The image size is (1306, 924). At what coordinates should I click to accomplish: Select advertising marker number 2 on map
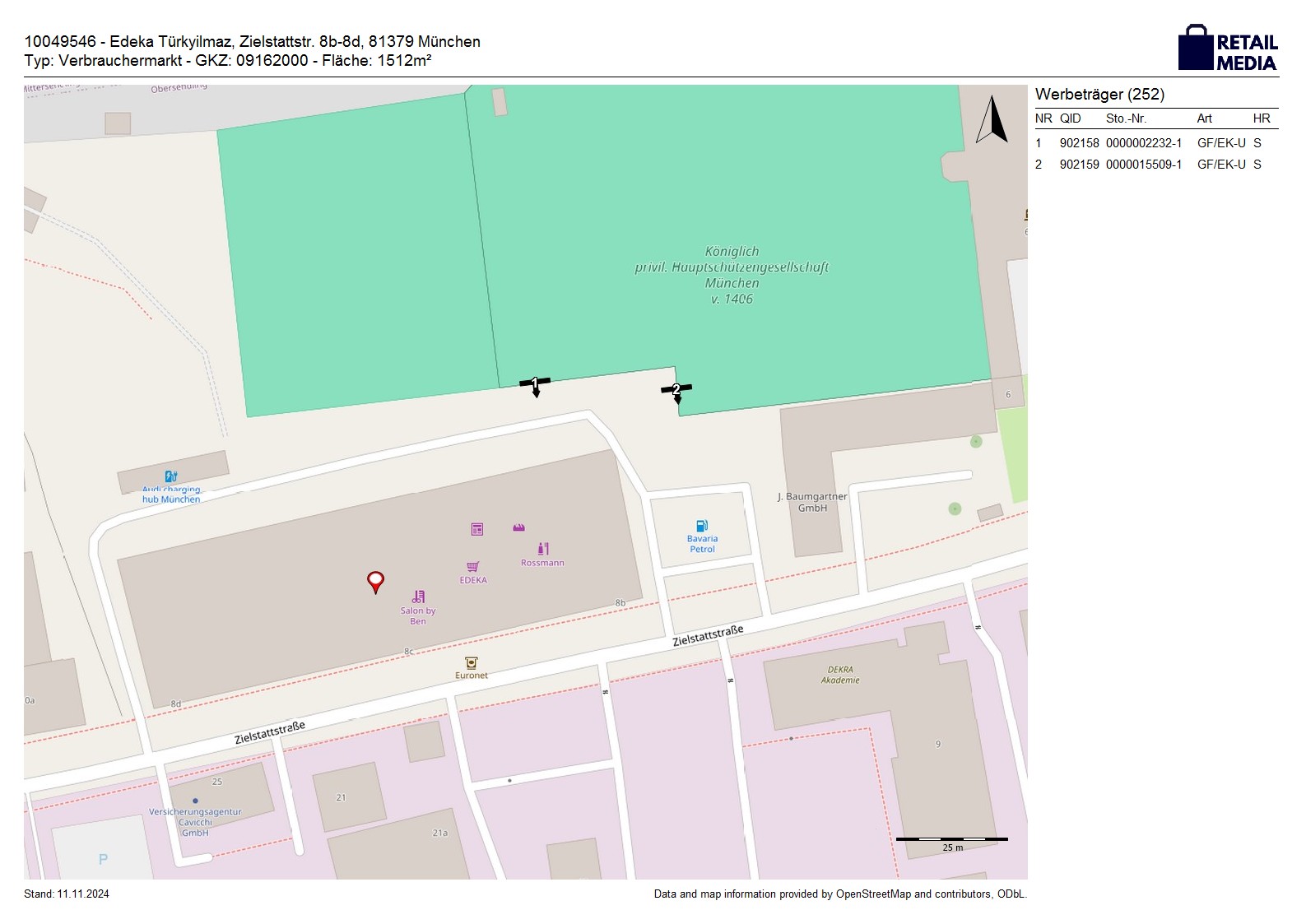pos(676,390)
